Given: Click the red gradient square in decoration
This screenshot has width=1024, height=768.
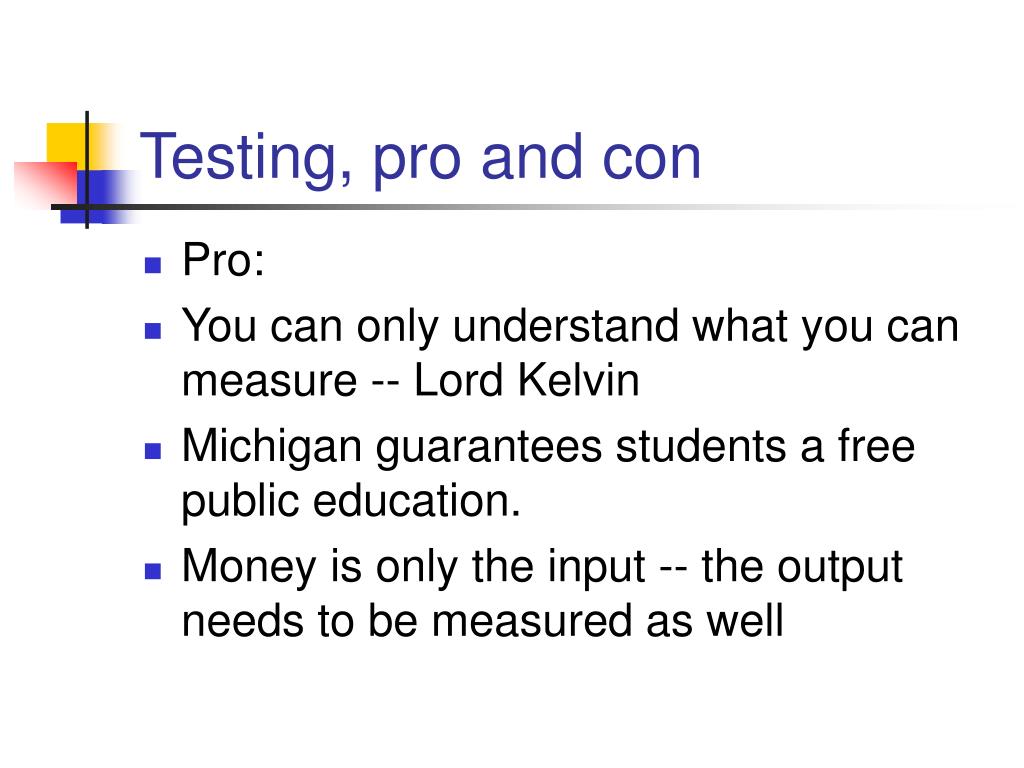Looking at the screenshot, I should tap(45, 184).
